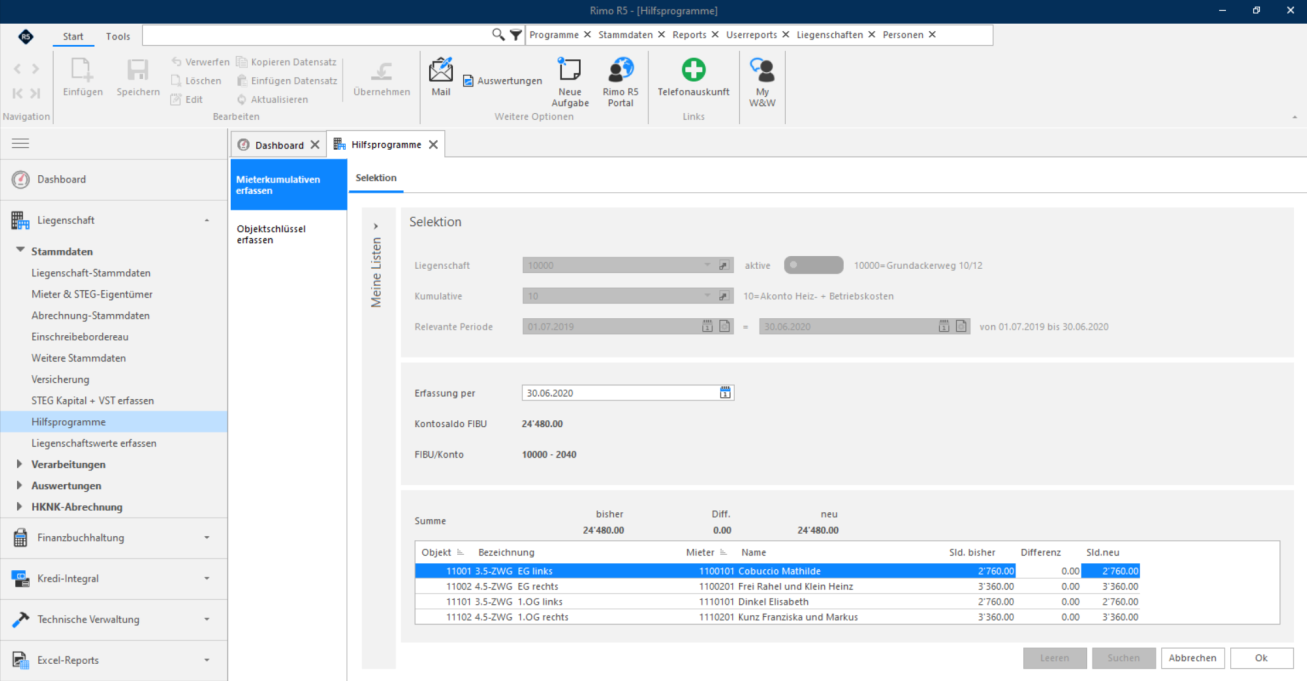1307x681 pixels.
Task: Open Mieter & STEG-Eigentümer
Action: (x=92, y=294)
